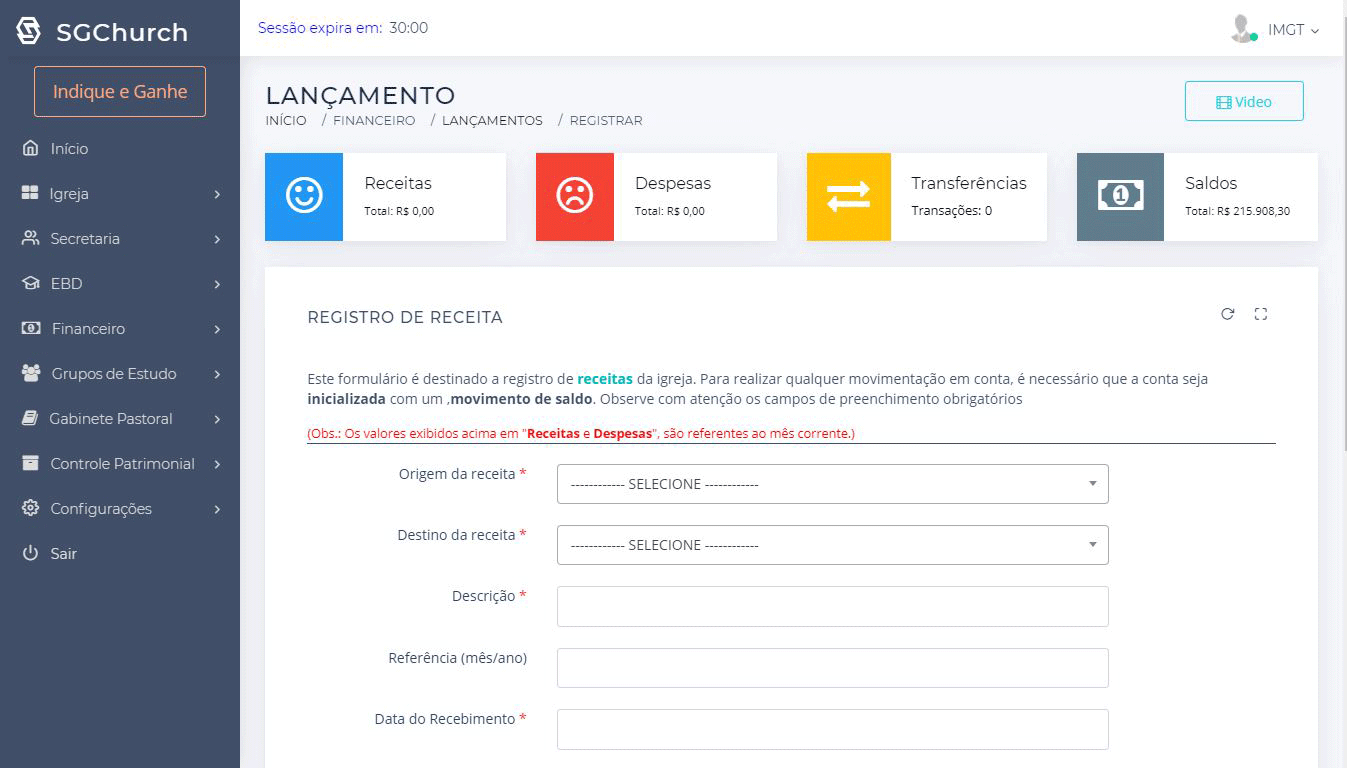
Task: Click the Sair power icon
Action: click(30, 553)
